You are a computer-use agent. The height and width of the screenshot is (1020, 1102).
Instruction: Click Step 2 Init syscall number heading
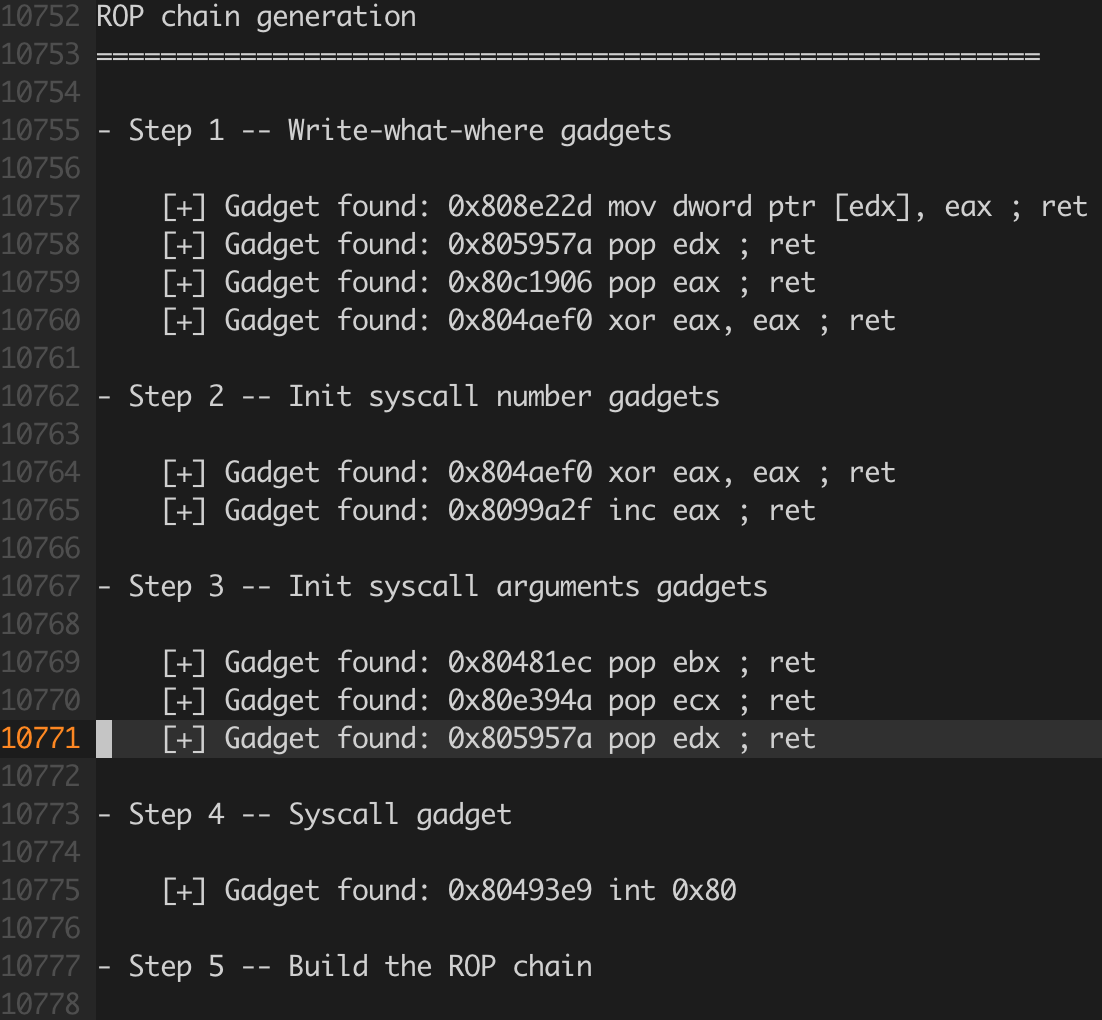click(408, 396)
